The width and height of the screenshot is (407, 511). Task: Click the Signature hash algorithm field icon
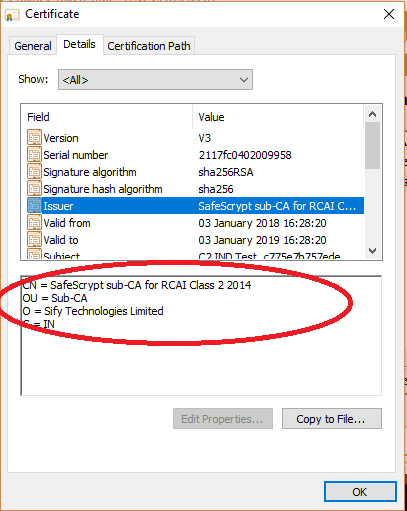point(34,189)
